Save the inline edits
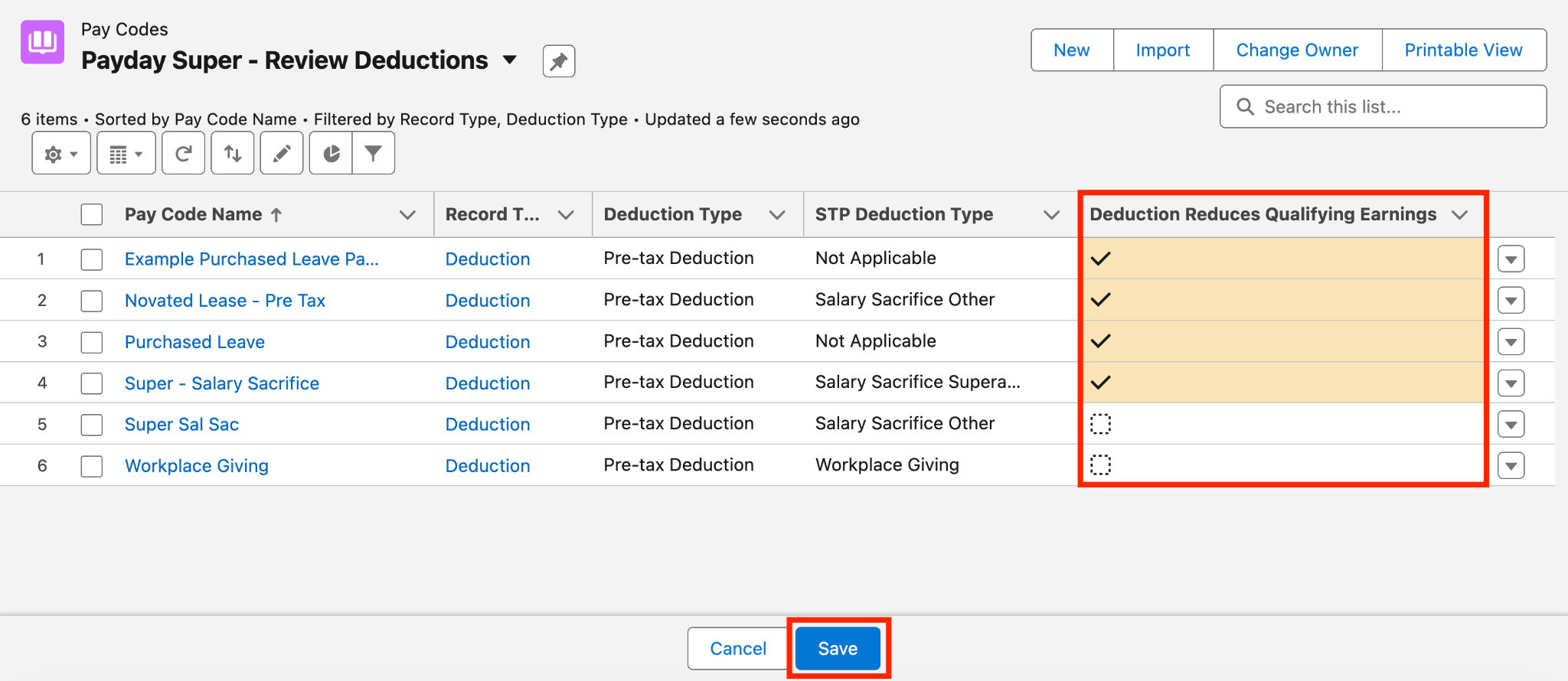1568x681 pixels. (838, 649)
